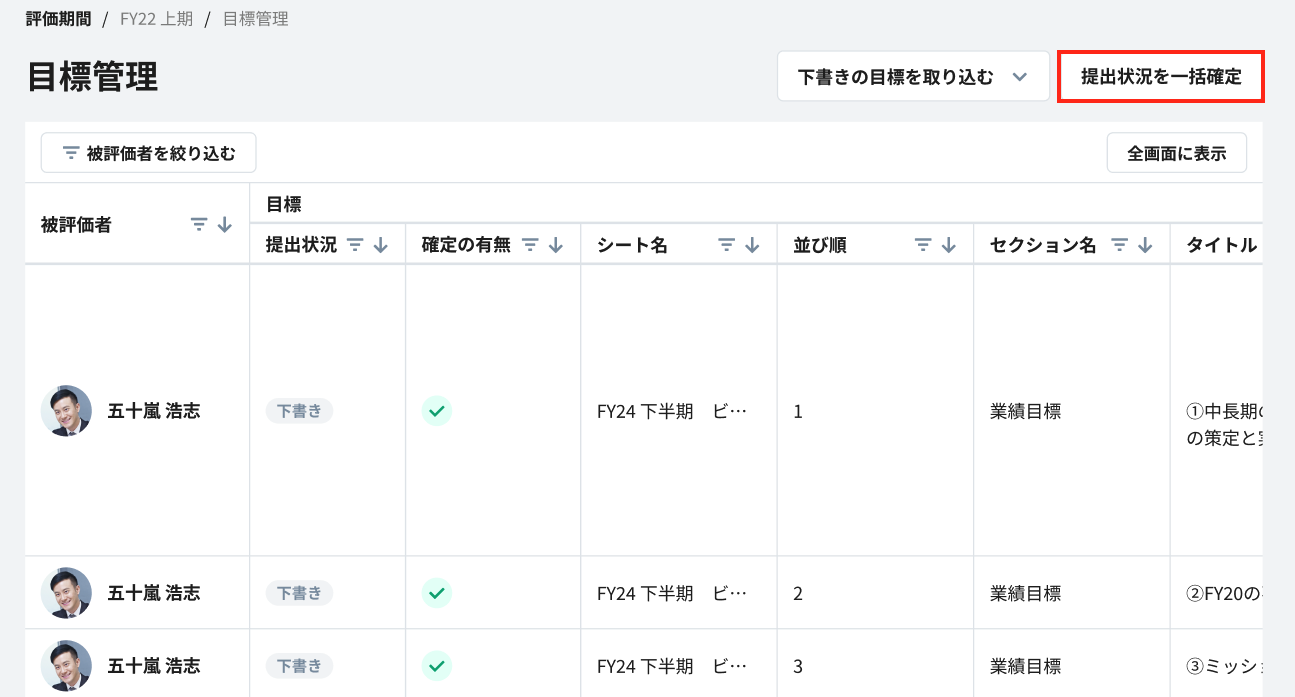Viewport: 1295px width, 697px height.
Task: Filter the シート名 column
Action: (727, 245)
